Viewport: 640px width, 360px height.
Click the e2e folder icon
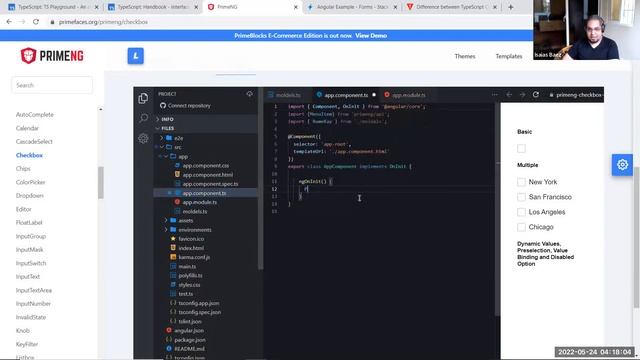point(169,138)
